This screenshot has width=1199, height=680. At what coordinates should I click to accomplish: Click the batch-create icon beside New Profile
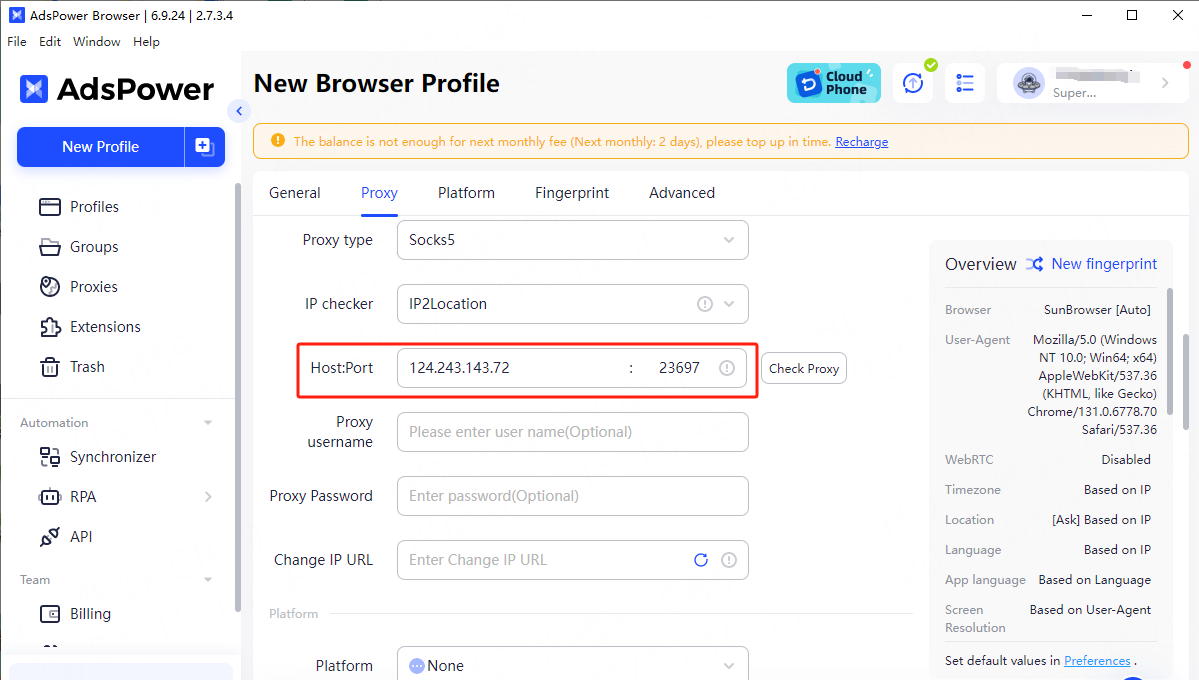(204, 147)
